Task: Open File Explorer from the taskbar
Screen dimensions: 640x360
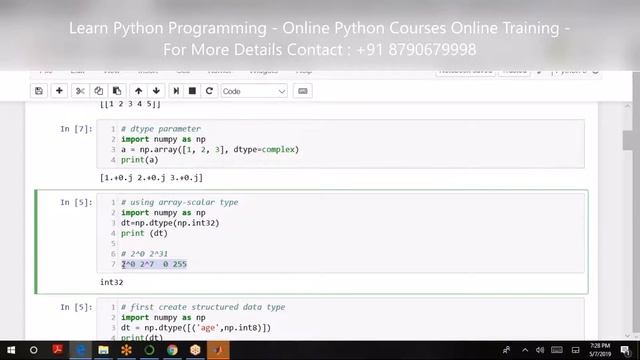Action: coord(103,350)
